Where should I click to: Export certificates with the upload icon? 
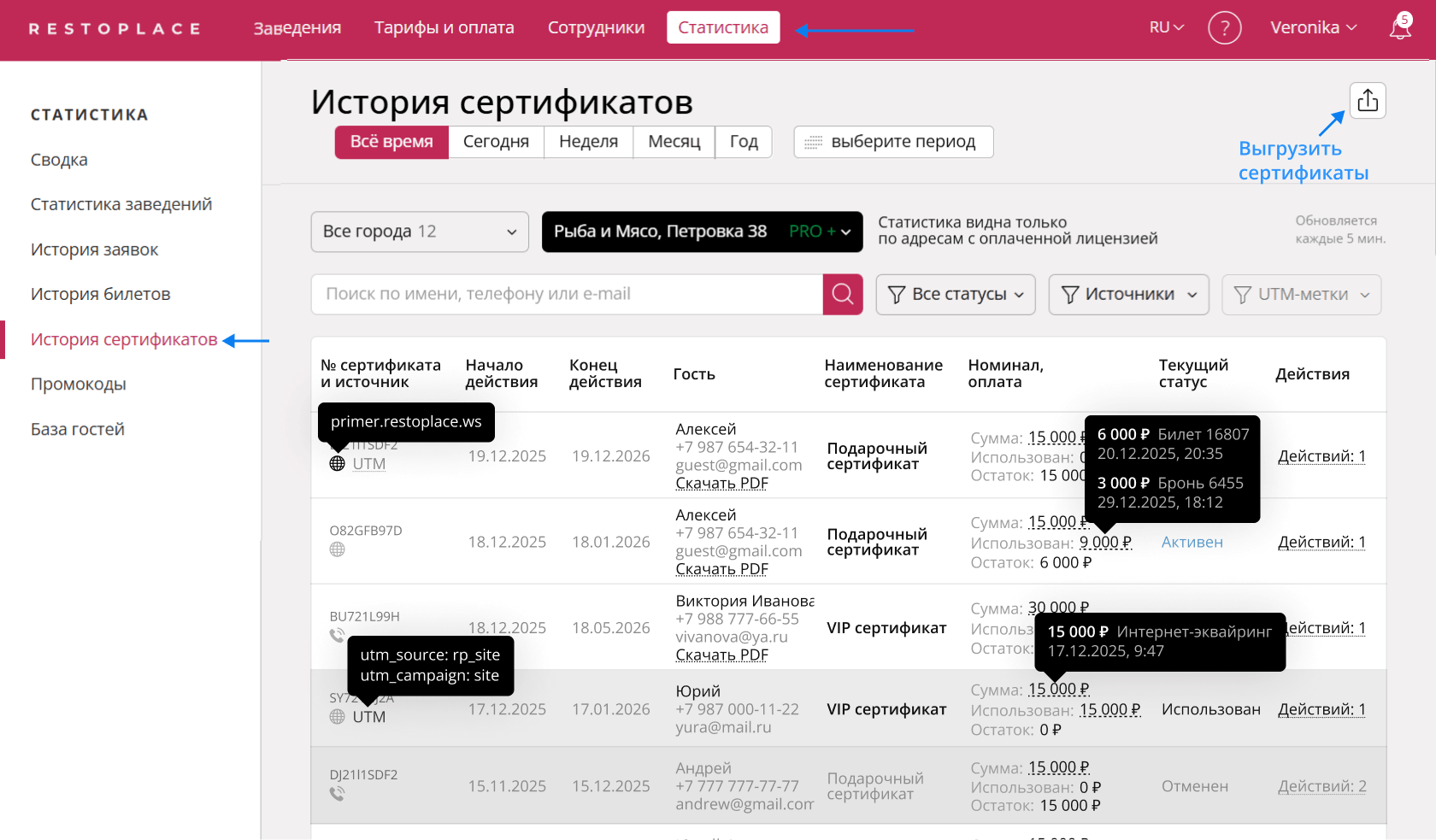[x=1368, y=100]
